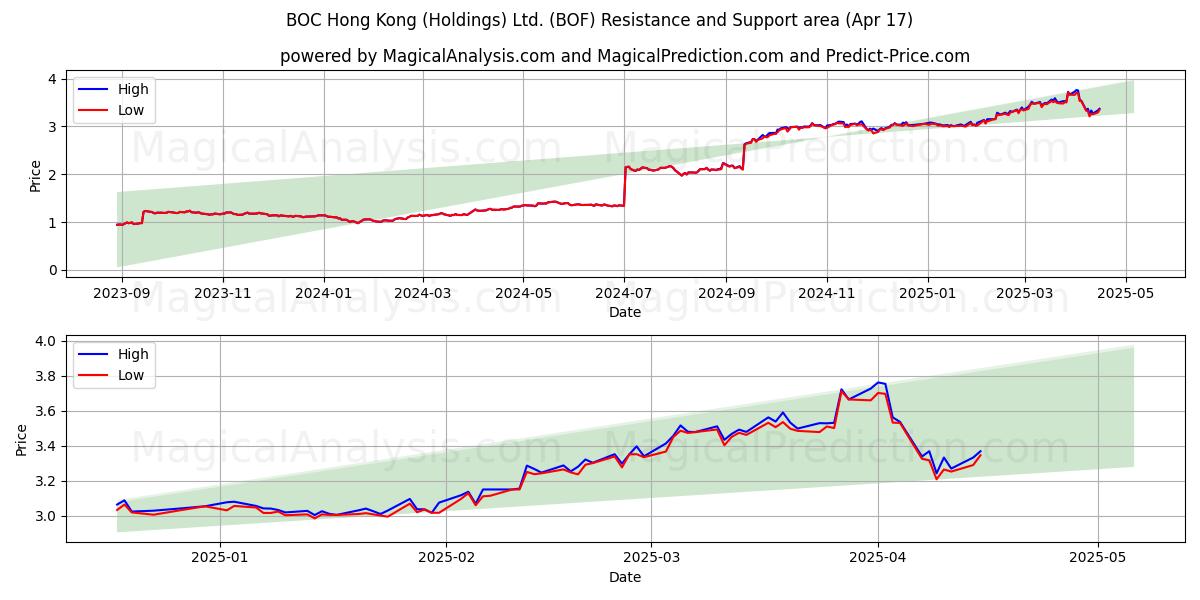Click the price jump at 2024-07 in the top chart

[624, 186]
